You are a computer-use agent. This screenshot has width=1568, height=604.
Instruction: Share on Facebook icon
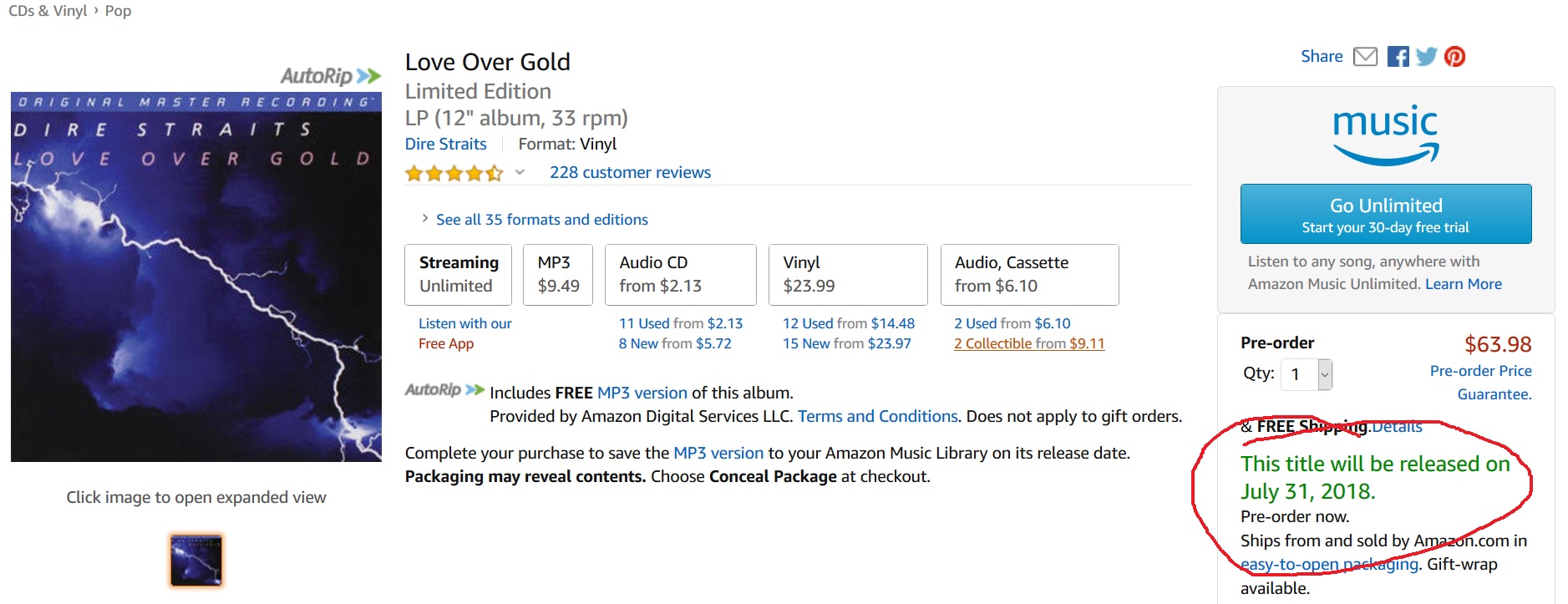[1398, 57]
